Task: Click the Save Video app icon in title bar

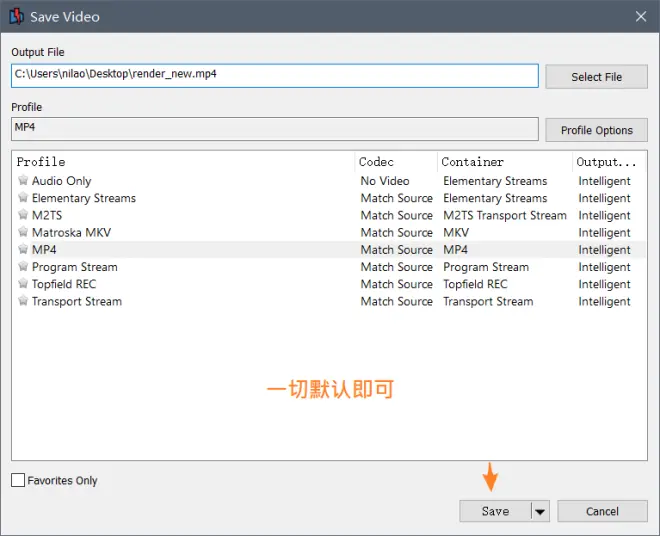Action: point(16,16)
